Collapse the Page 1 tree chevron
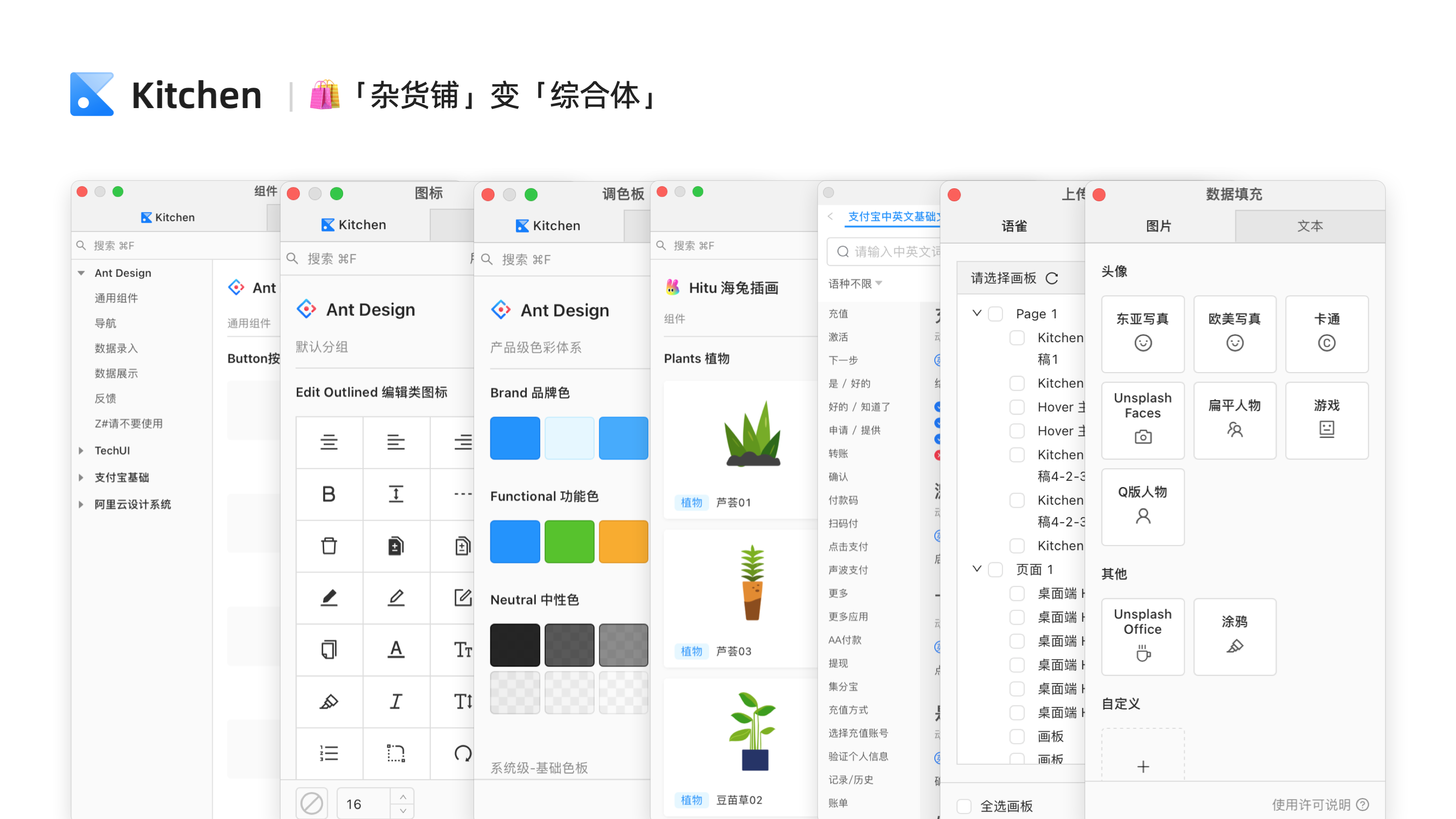 (976, 313)
